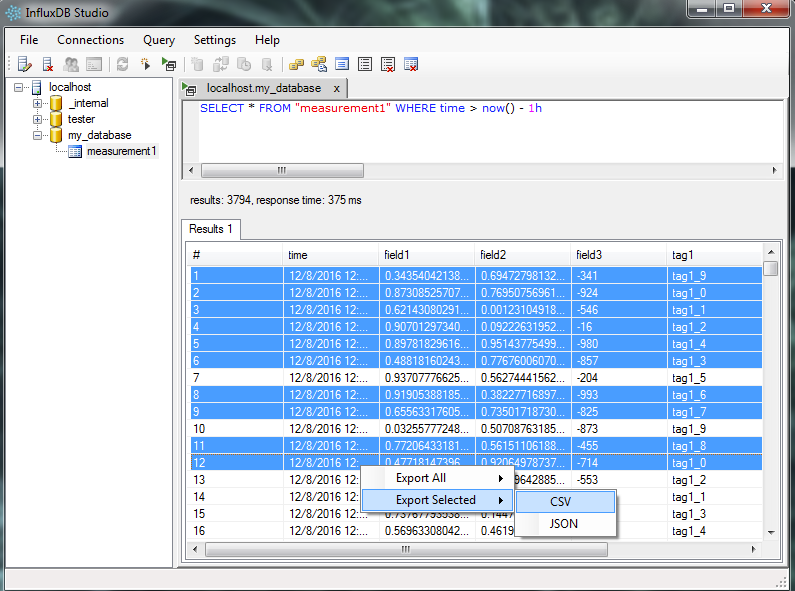Click the drop database toolbar icon

click(267, 64)
